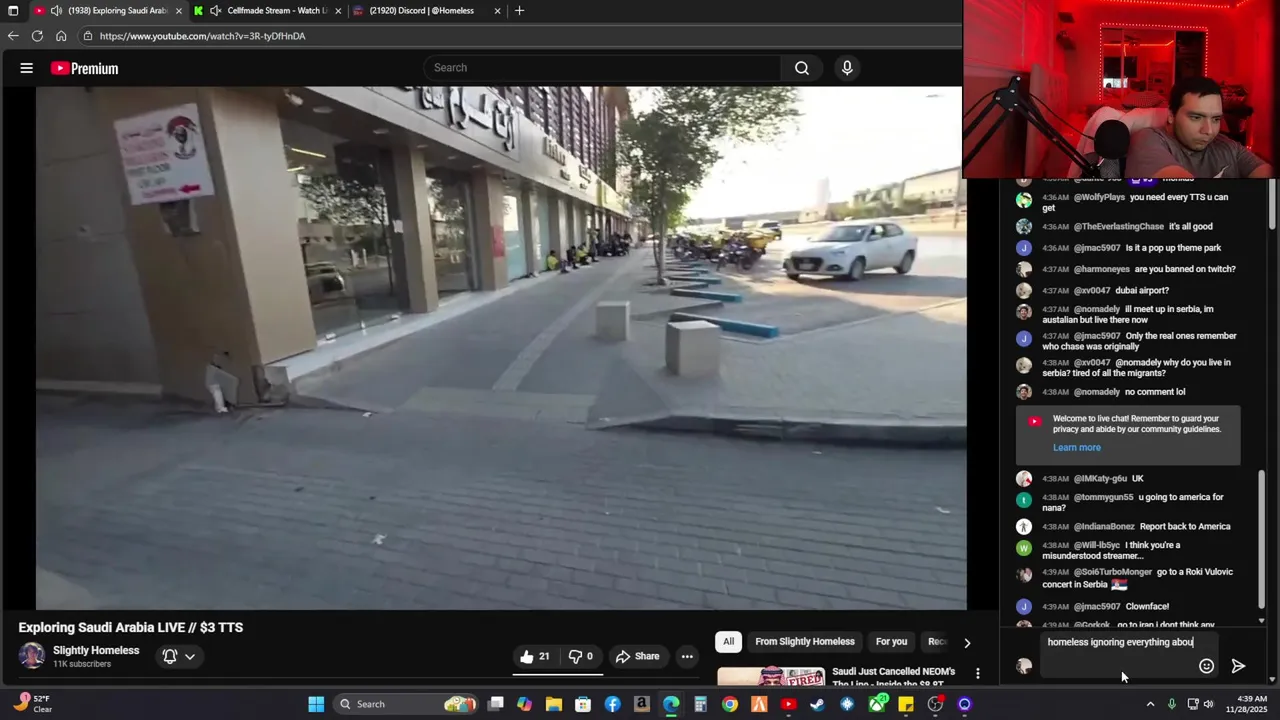Click the @tommygun55 chat username
1280x720 pixels.
pos(1104,497)
